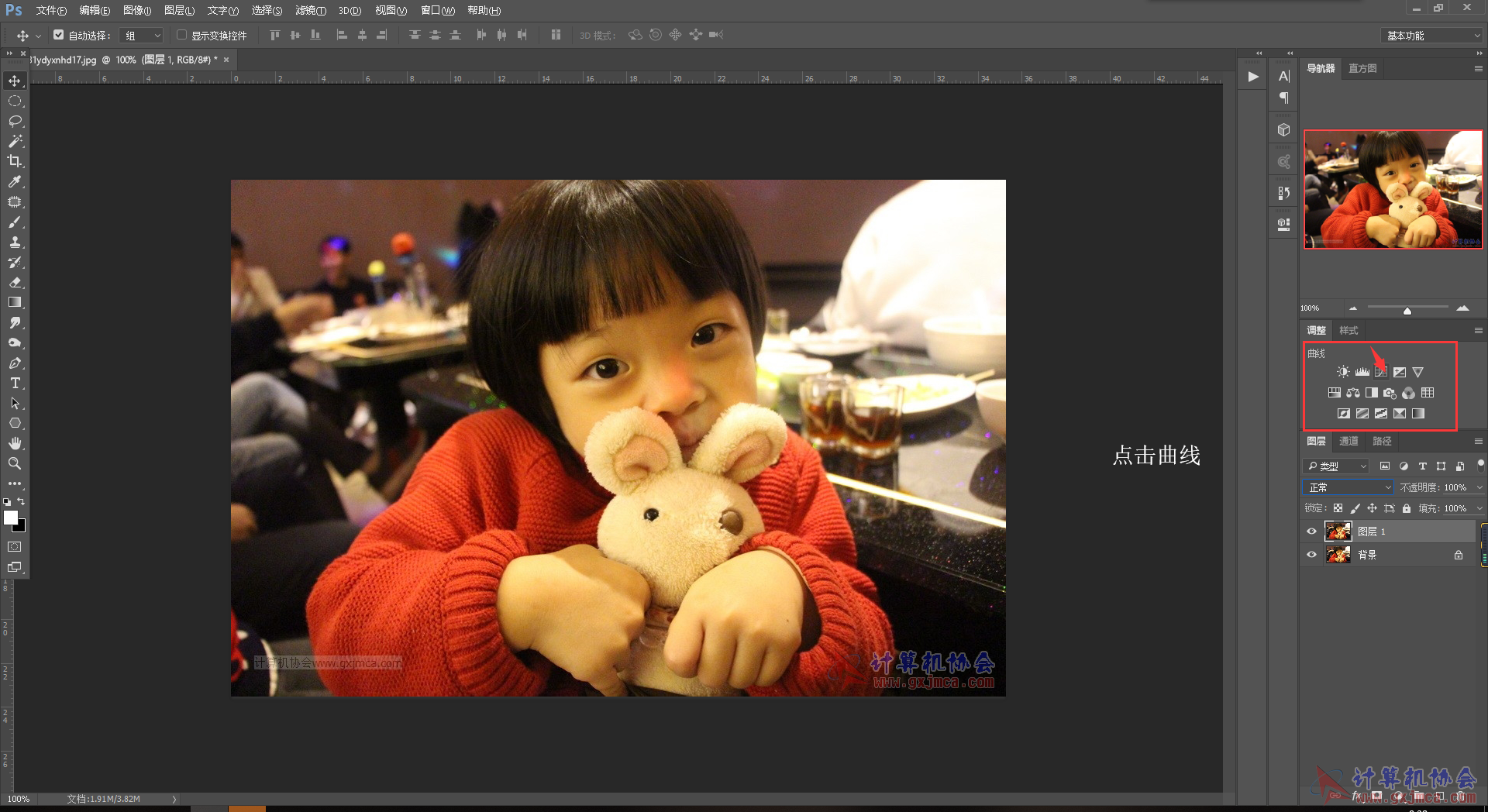Select the Crop tool
This screenshot has width=1488, height=812.
tap(15, 161)
